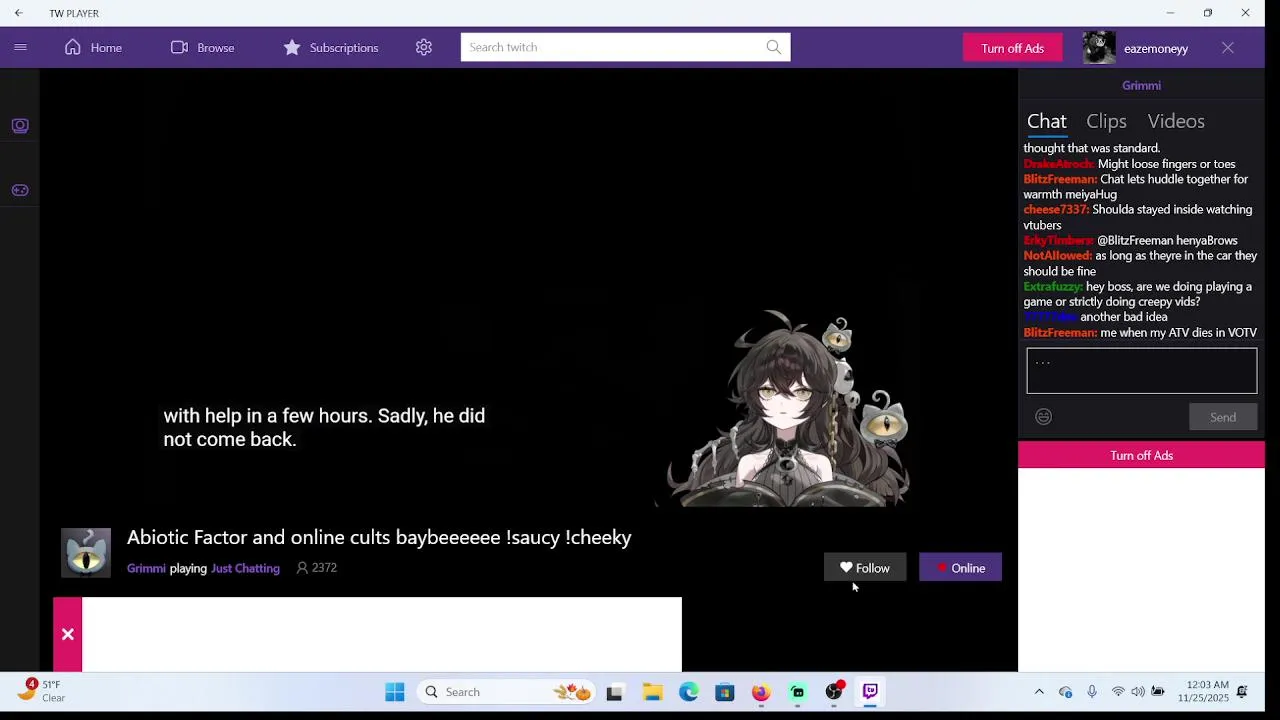Screen dimensions: 1280x720
Task: Click the Extrafuzzy username in chat
Action: pos(1053,287)
